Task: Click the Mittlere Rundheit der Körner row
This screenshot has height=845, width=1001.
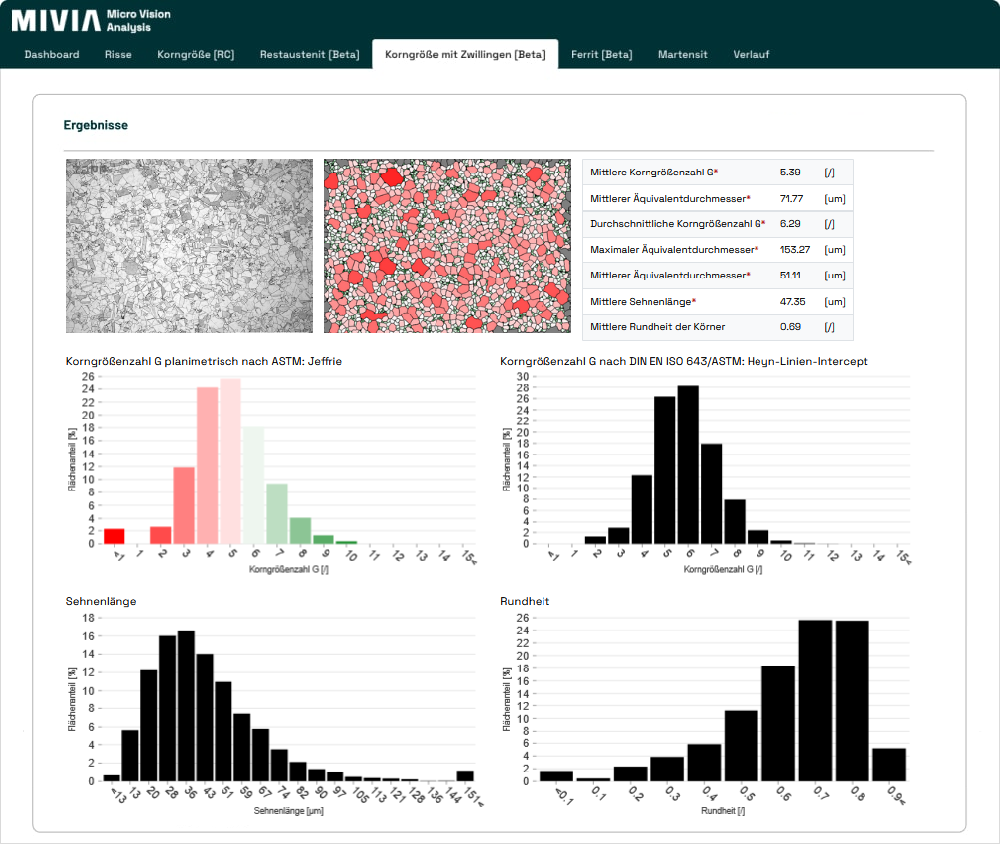Action: 717,327
